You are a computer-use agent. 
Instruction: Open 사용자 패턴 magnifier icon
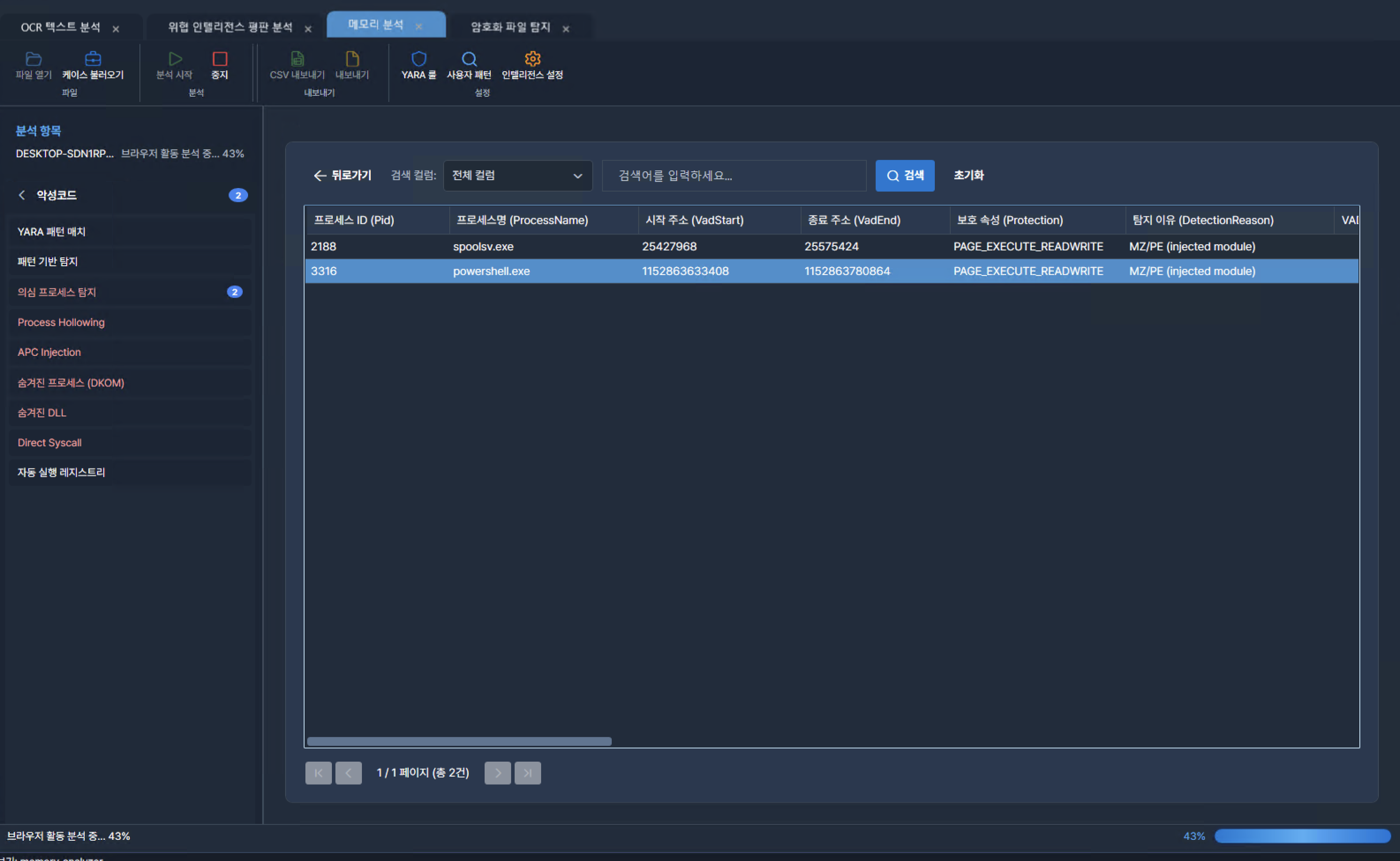469,59
